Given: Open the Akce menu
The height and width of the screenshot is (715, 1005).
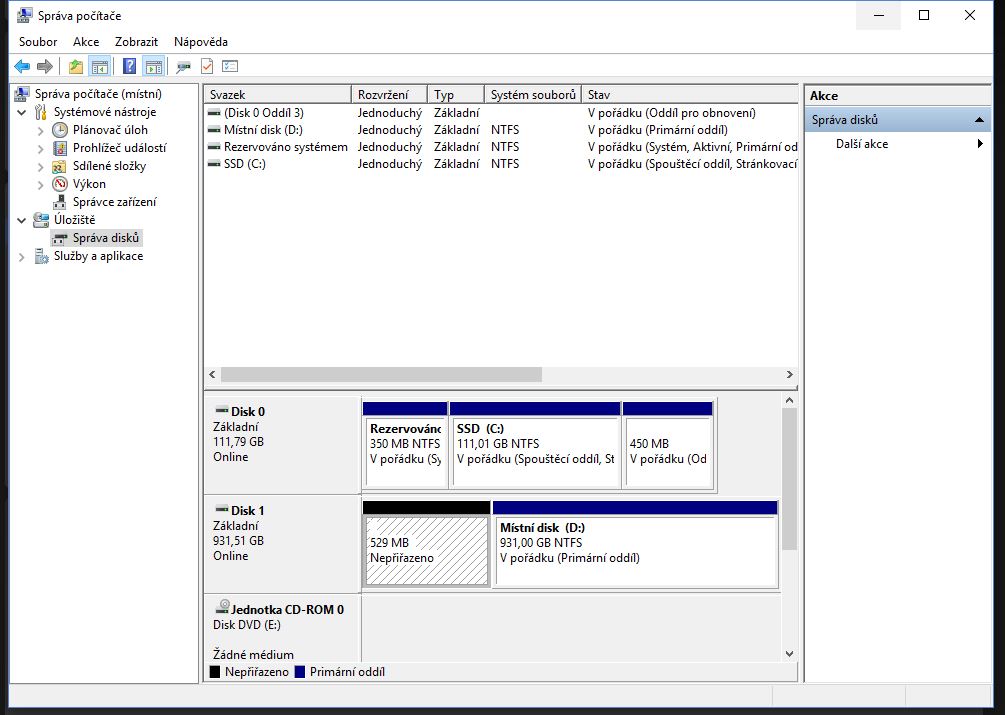Looking at the screenshot, I should [x=86, y=42].
